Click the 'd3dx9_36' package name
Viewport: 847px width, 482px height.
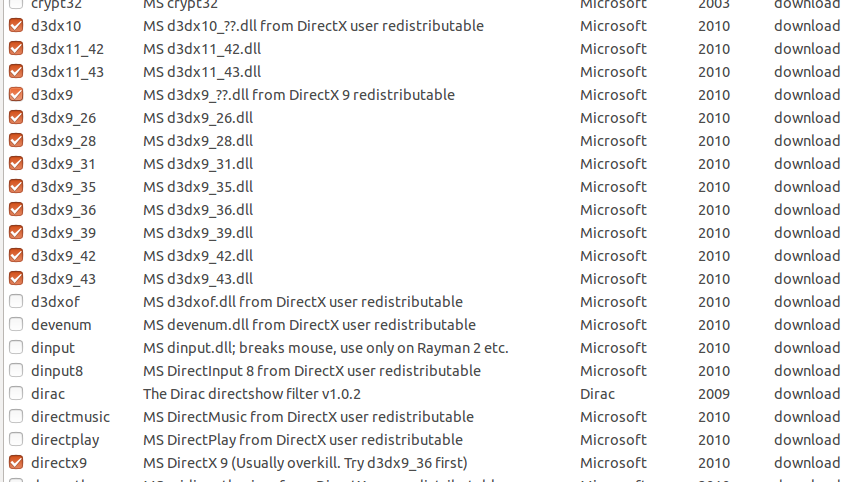[64, 210]
